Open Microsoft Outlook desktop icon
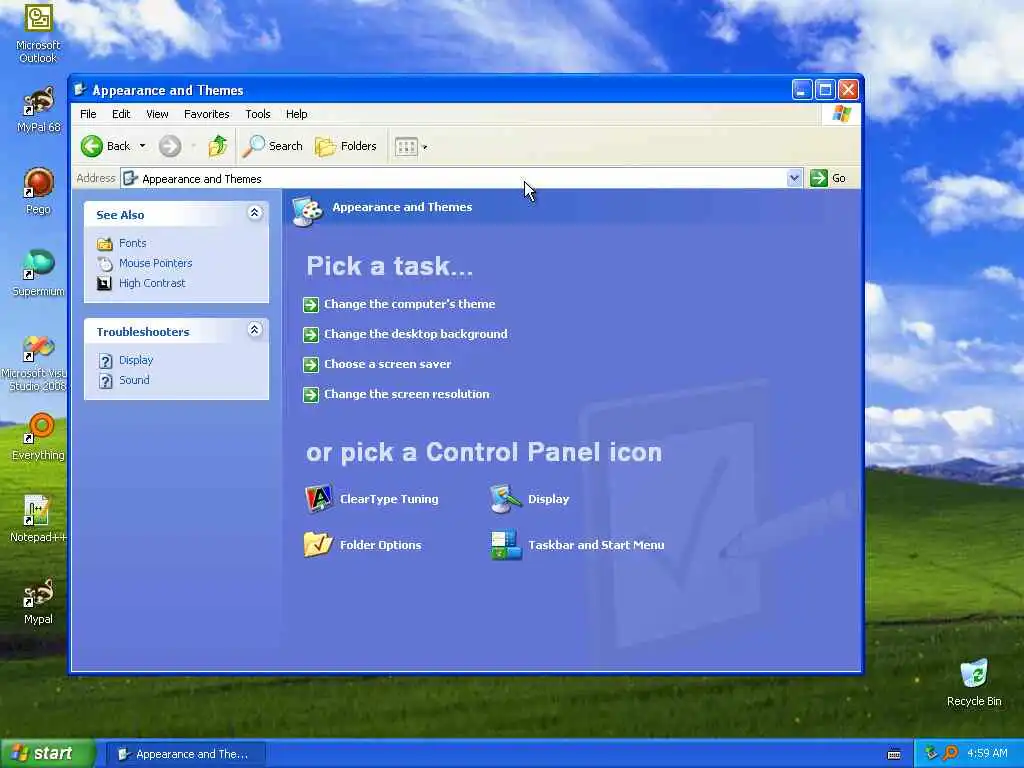This screenshot has height=768, width=1024. [x=38, y=32]
